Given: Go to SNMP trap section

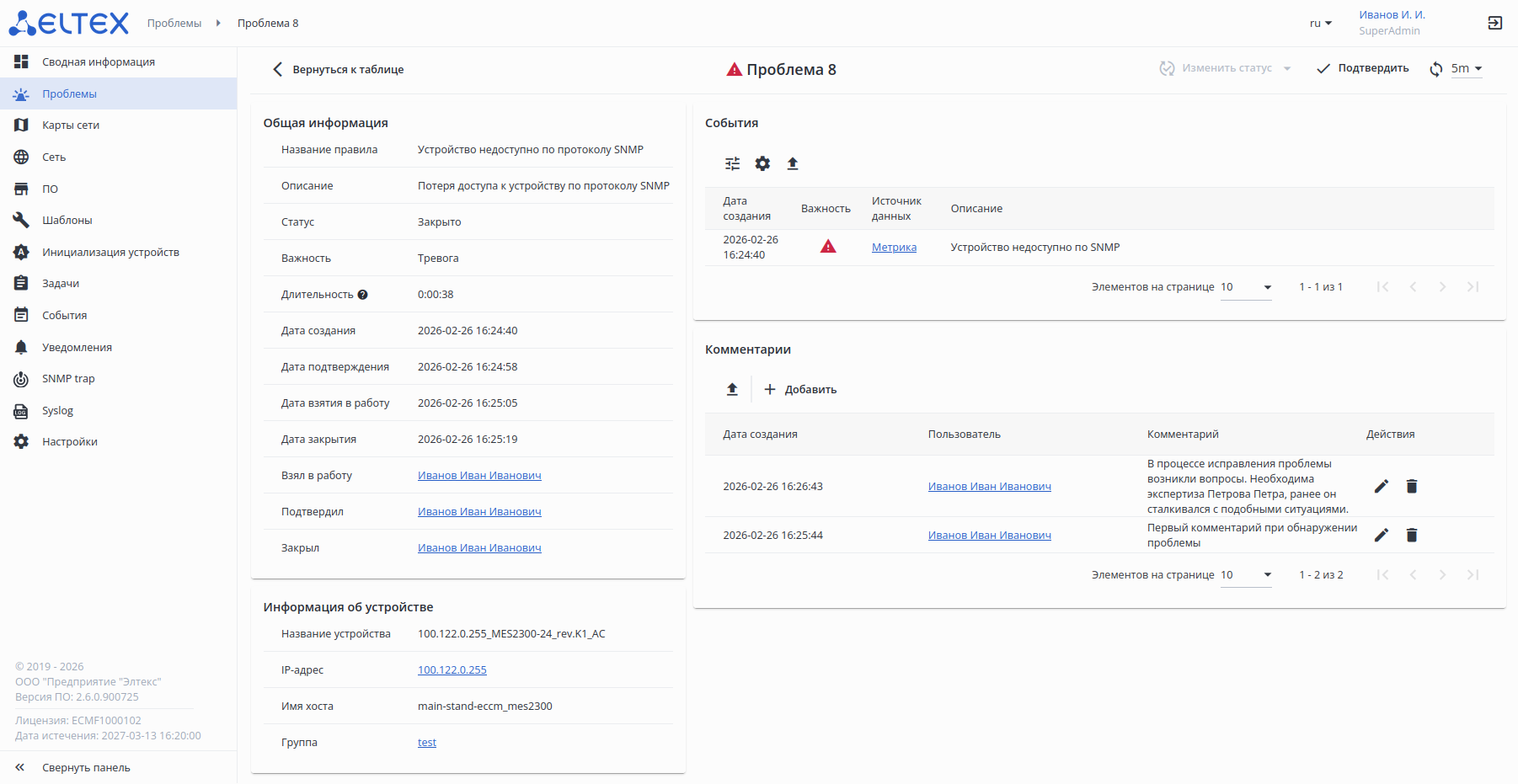Looking at the screenshot, I should [x=68, y=379].
